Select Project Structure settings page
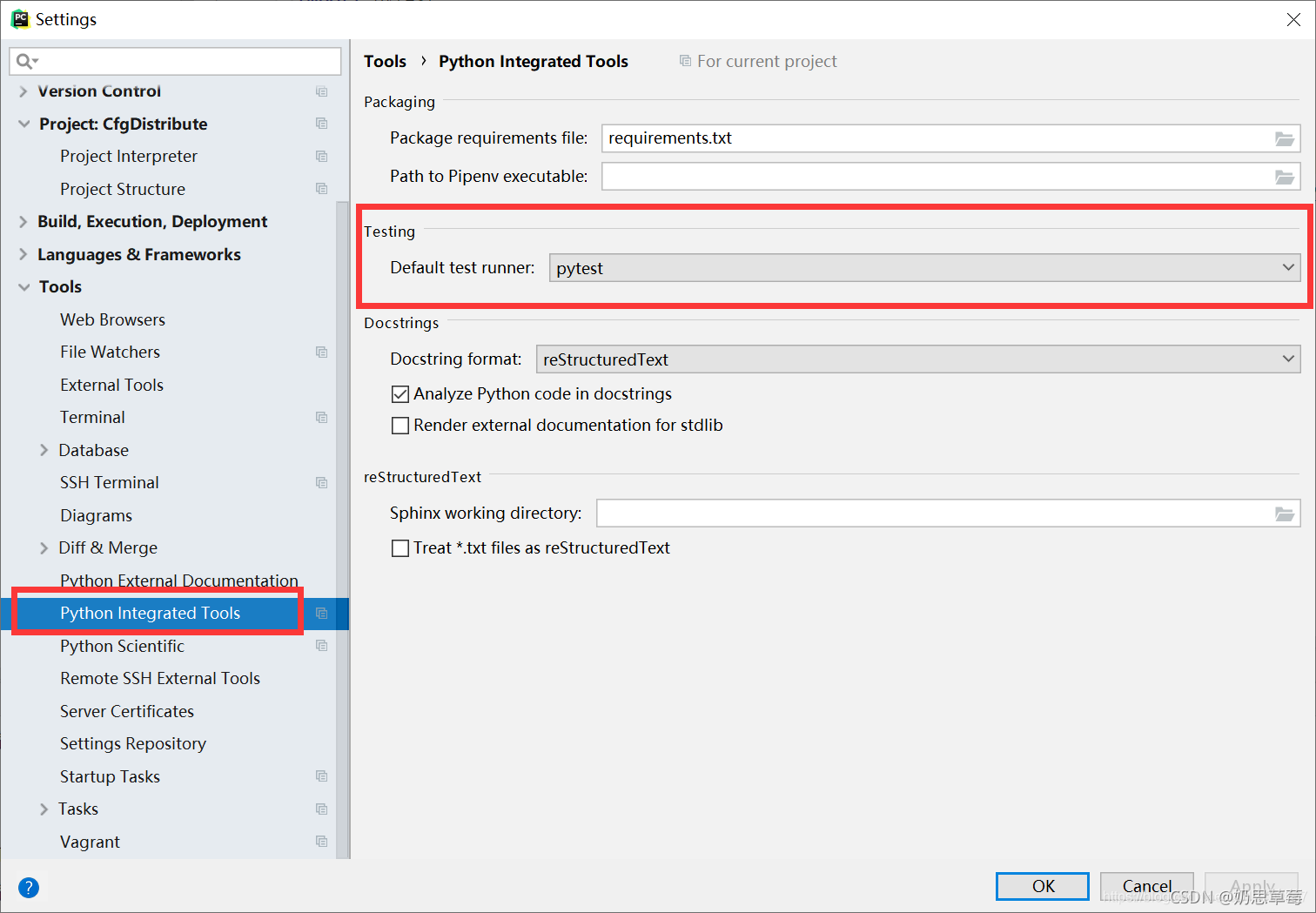The height and width of the screenshot is (913, 1316). [x=123, y=189]
